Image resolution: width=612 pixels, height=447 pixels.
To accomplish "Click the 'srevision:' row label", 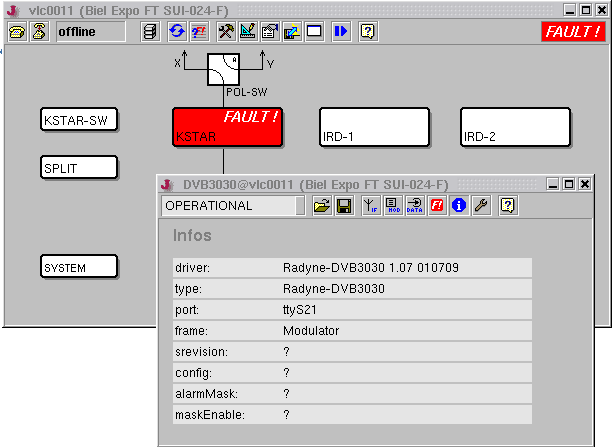I will click(201, 352).
